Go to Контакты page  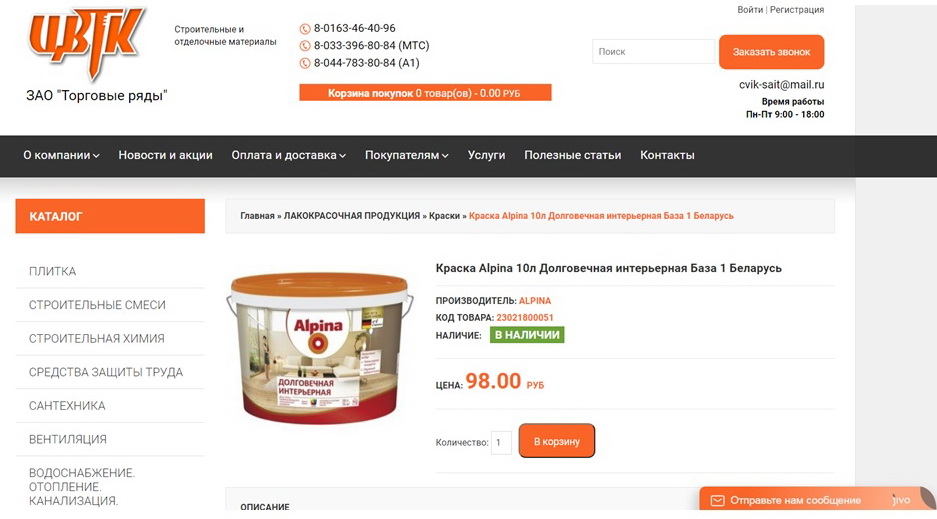click(x=667, y=155)
